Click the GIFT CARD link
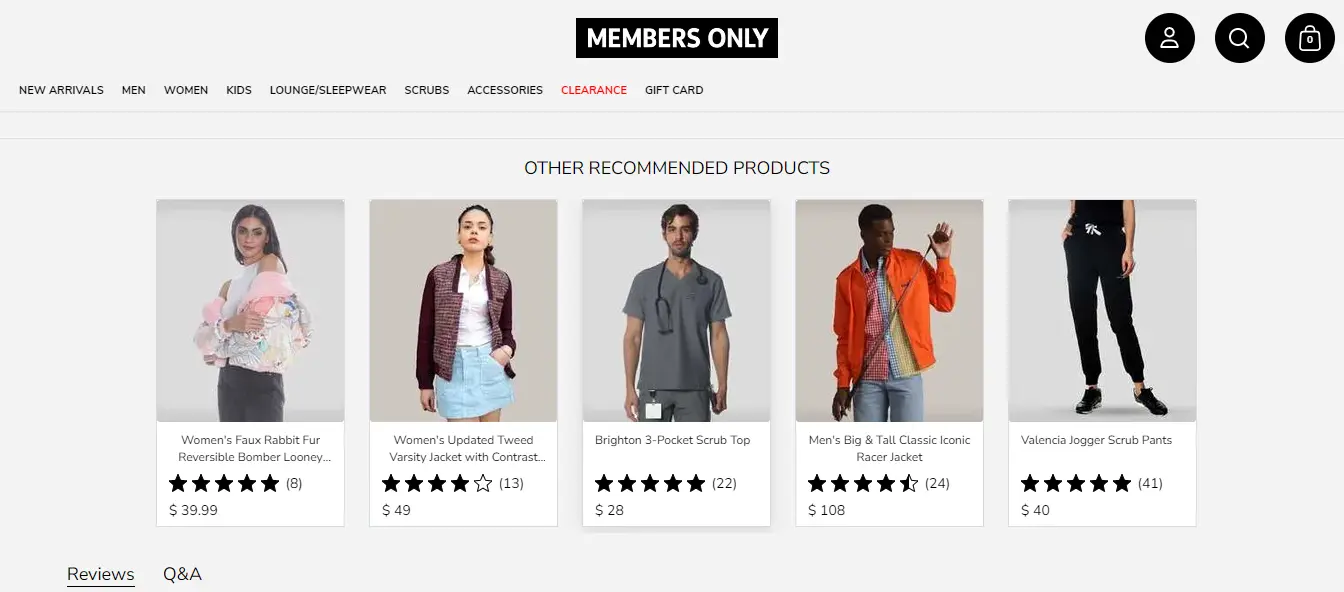The height and width of the screenshot is (592, 1344). [673, 90]
